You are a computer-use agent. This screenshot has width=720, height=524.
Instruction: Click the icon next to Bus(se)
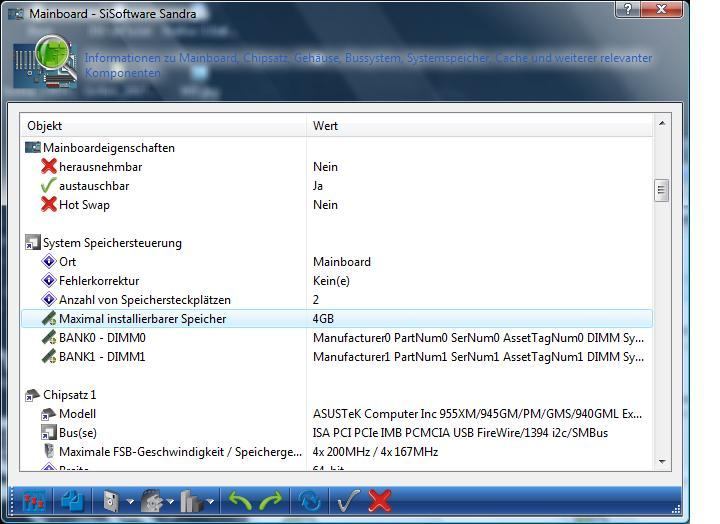tap(49, 433)
